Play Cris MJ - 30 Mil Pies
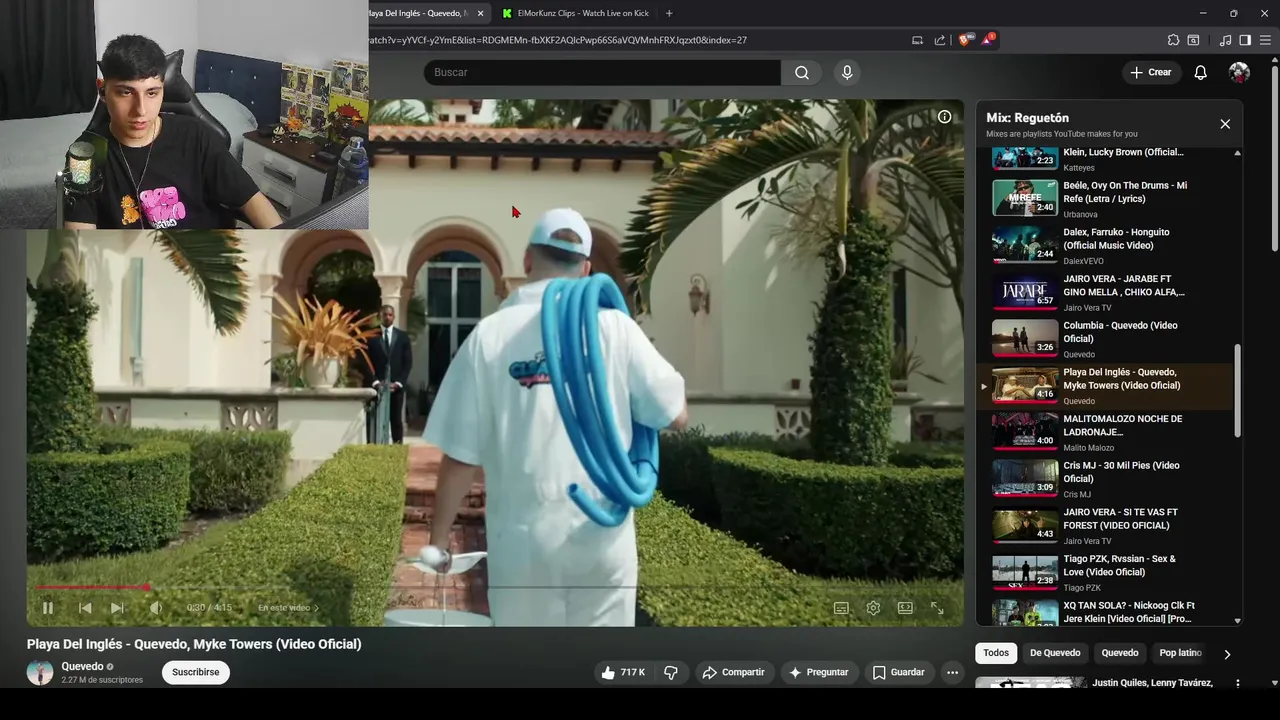 click(1105, 478)
